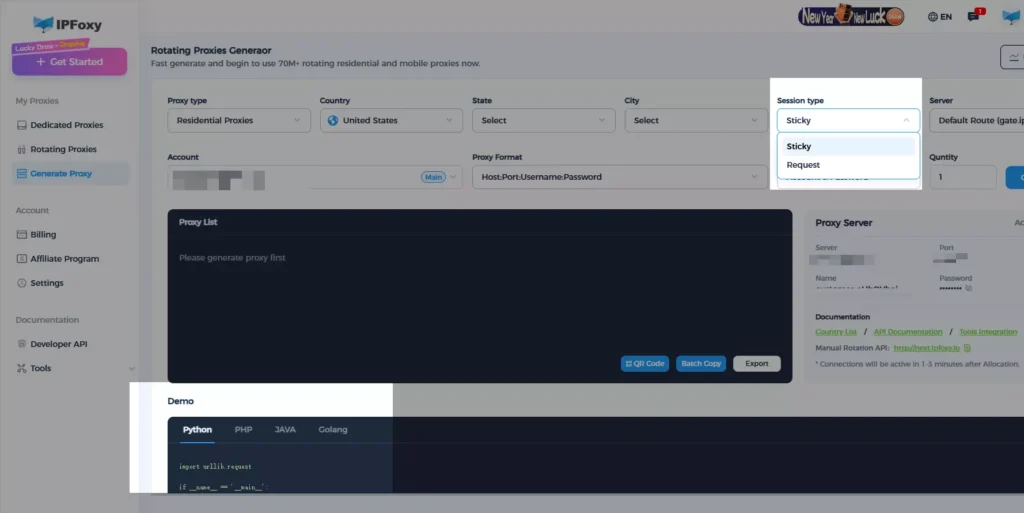
Task: Open the Developer API documentation
Action: click(x=58, y=344)
